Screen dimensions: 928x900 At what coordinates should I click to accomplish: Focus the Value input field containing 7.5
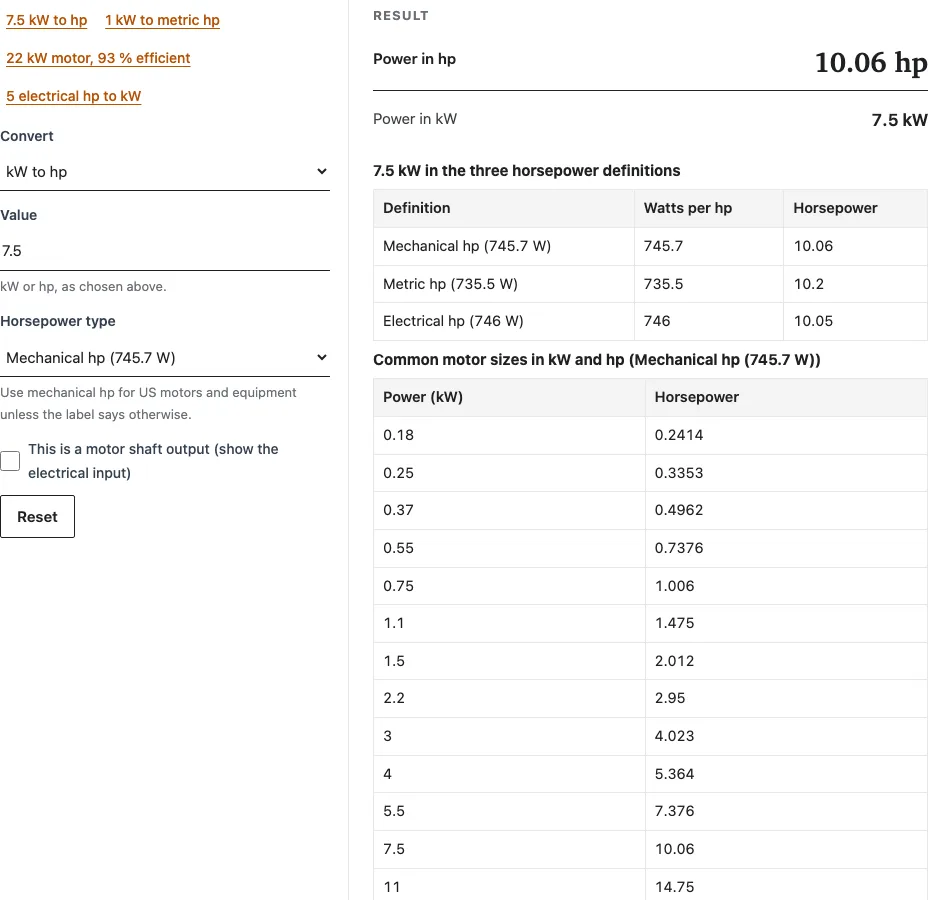coord(165,251)
